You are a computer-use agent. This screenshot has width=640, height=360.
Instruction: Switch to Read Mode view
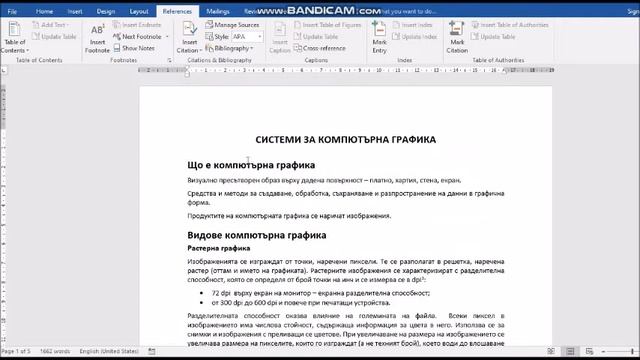(551, 351)
